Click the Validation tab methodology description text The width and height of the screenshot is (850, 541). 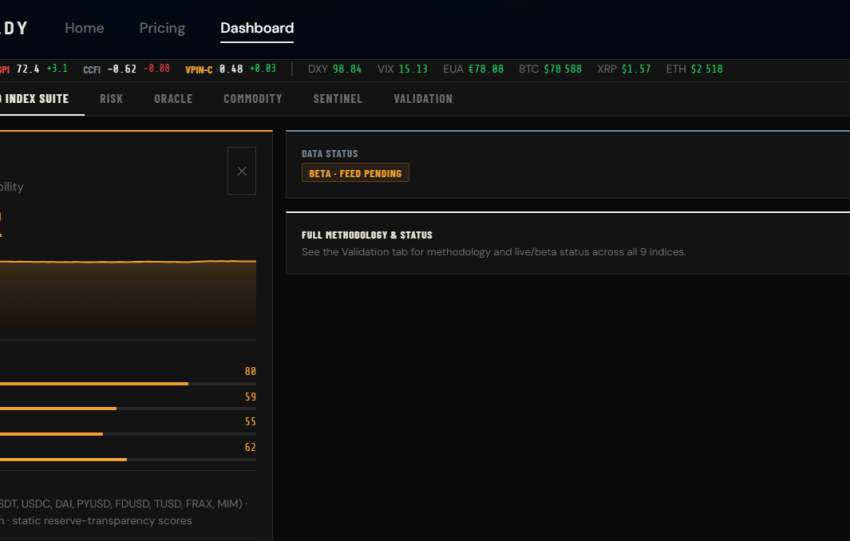click(x=494, y=252)
